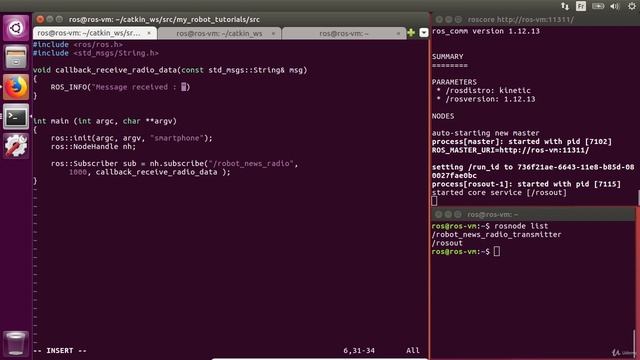Open the Terminal icon in dock
Image resolution: width=640 pixels, height=360 pixels.
pos(16,117)
